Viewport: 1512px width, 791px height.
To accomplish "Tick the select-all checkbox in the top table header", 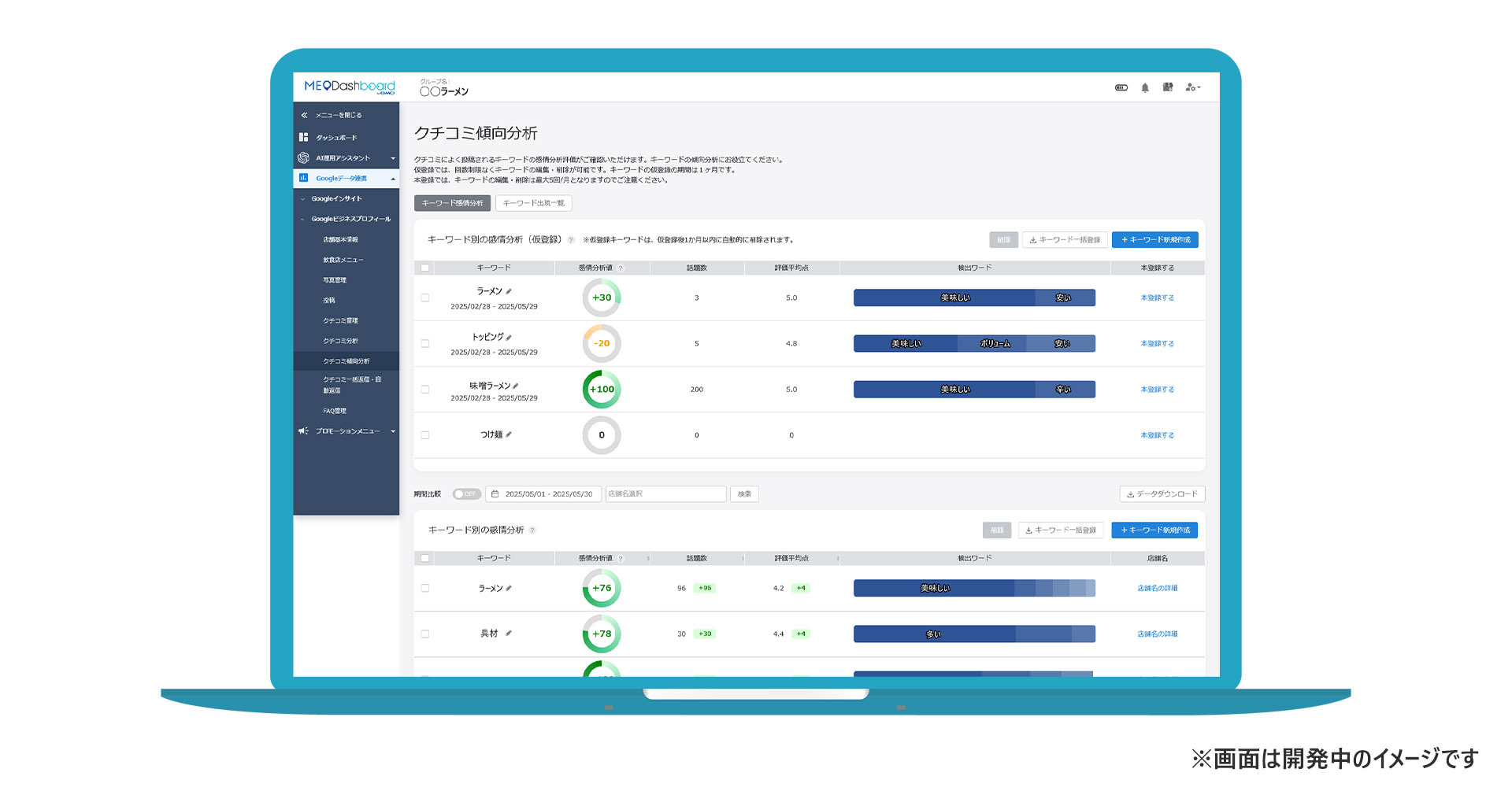I will [x=425, y=268].
